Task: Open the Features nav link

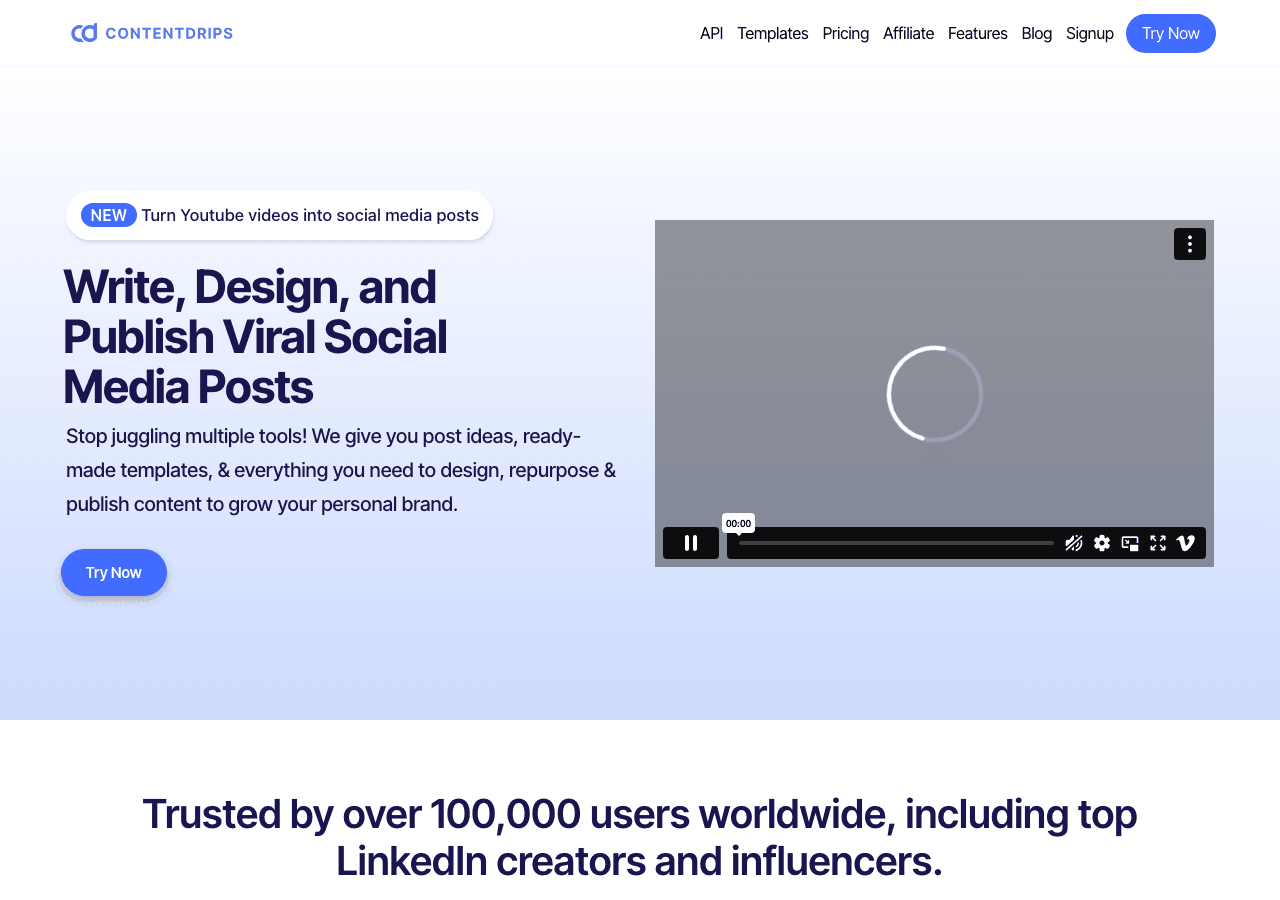Action: pos(977,33)
